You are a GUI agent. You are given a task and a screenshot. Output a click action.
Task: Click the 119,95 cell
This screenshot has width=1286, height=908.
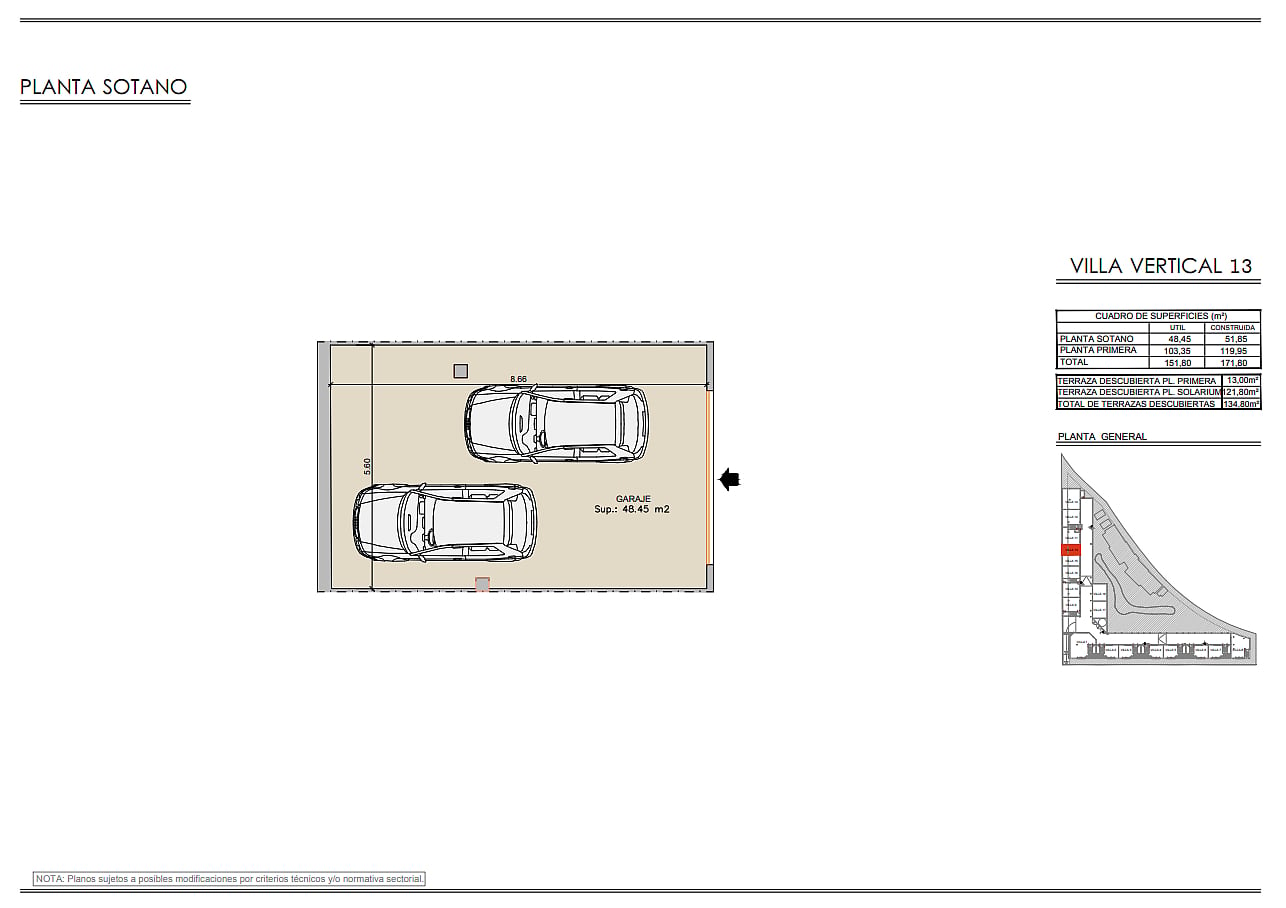tap(1232, 351)
